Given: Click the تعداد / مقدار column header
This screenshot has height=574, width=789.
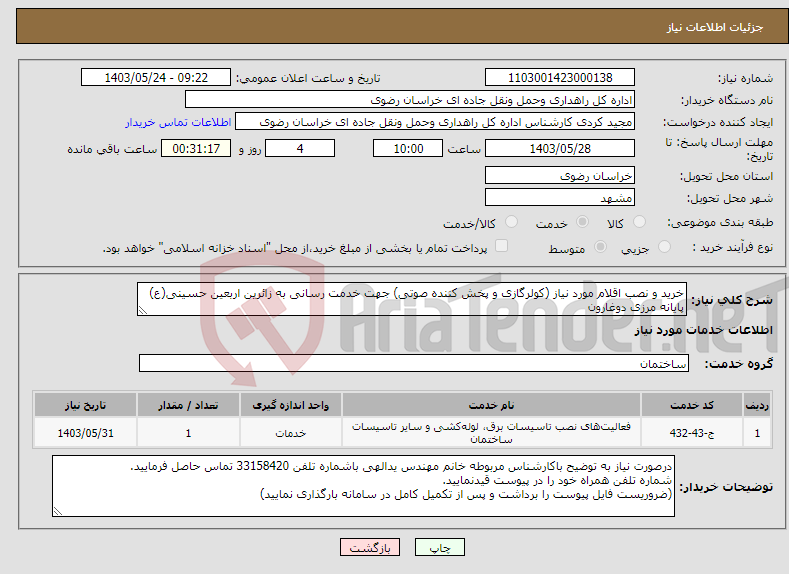Looking at the screenshot, I should click(188, 405).
